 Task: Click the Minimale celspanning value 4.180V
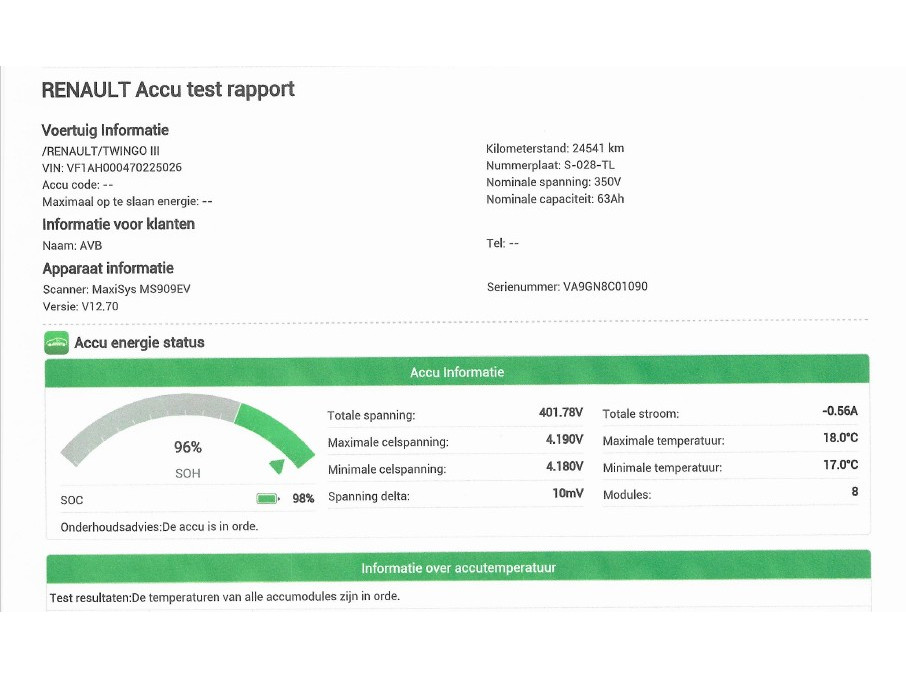[x=564, y=466]
